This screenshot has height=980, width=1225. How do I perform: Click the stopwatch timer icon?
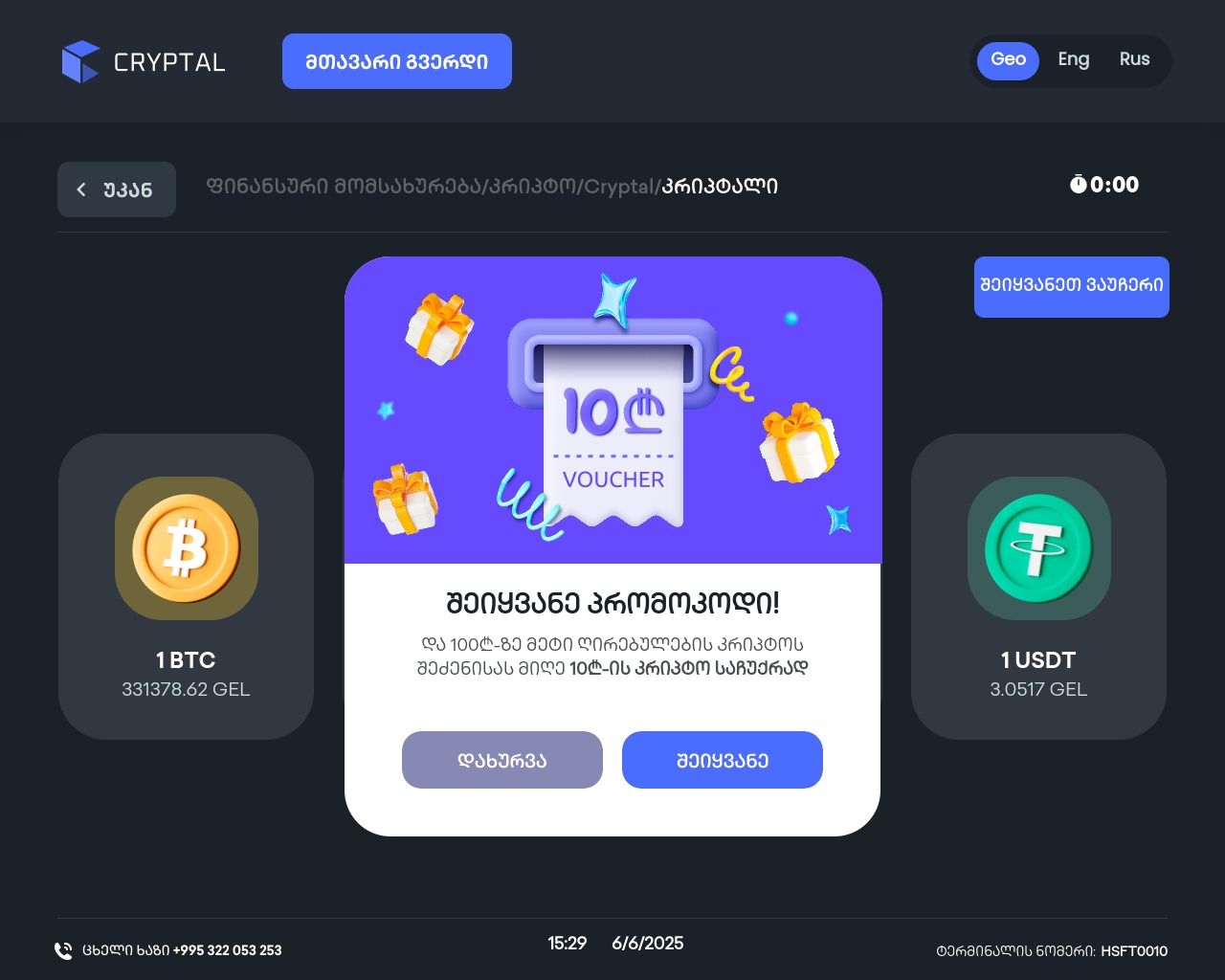1078,184
